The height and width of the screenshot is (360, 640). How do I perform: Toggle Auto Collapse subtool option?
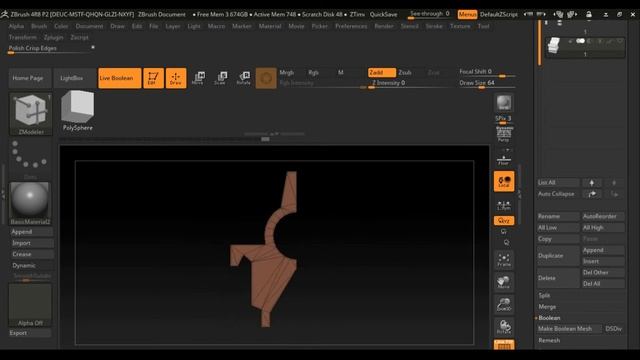[558, 194]
